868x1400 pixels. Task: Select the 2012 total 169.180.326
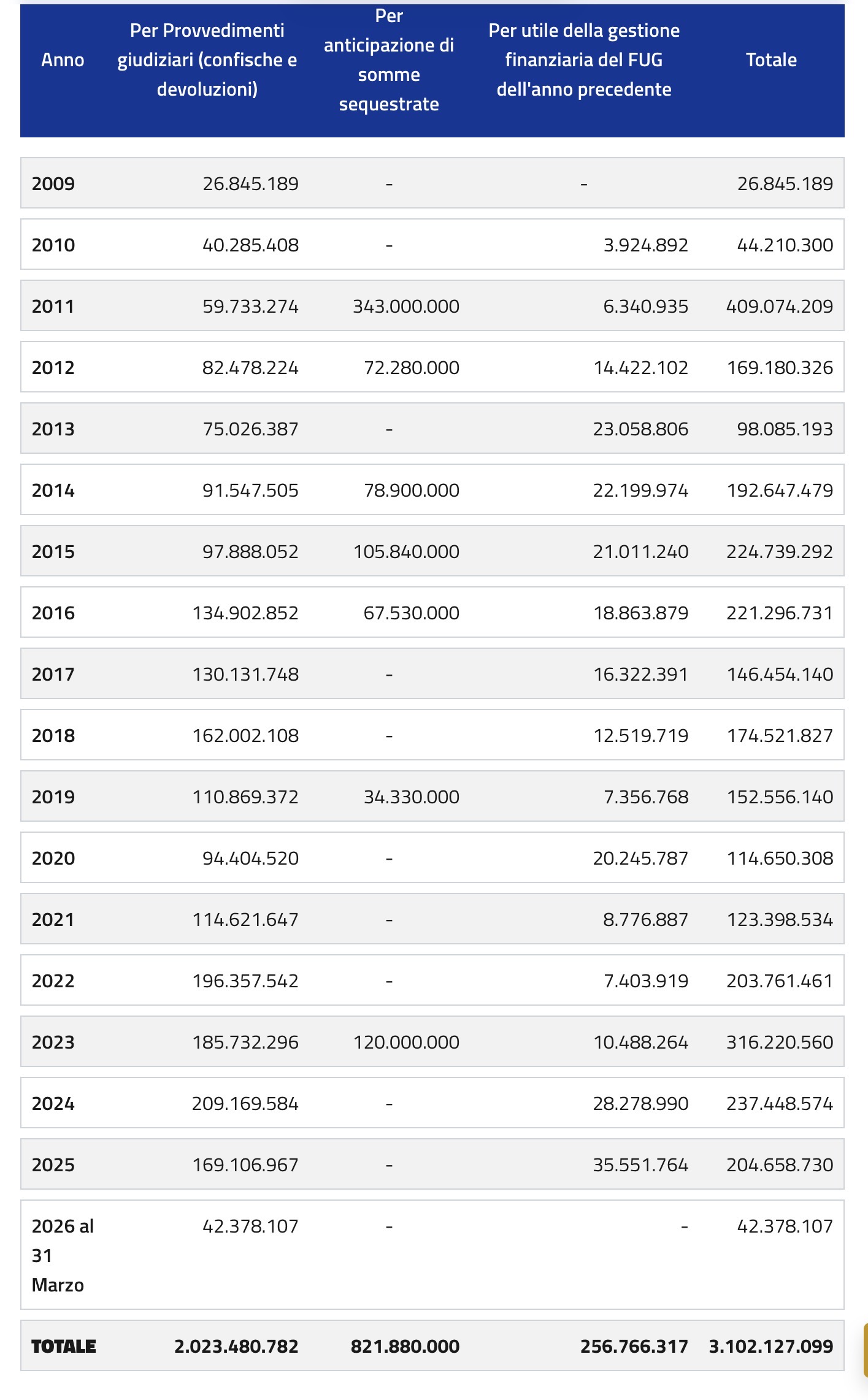coord(780,367)
